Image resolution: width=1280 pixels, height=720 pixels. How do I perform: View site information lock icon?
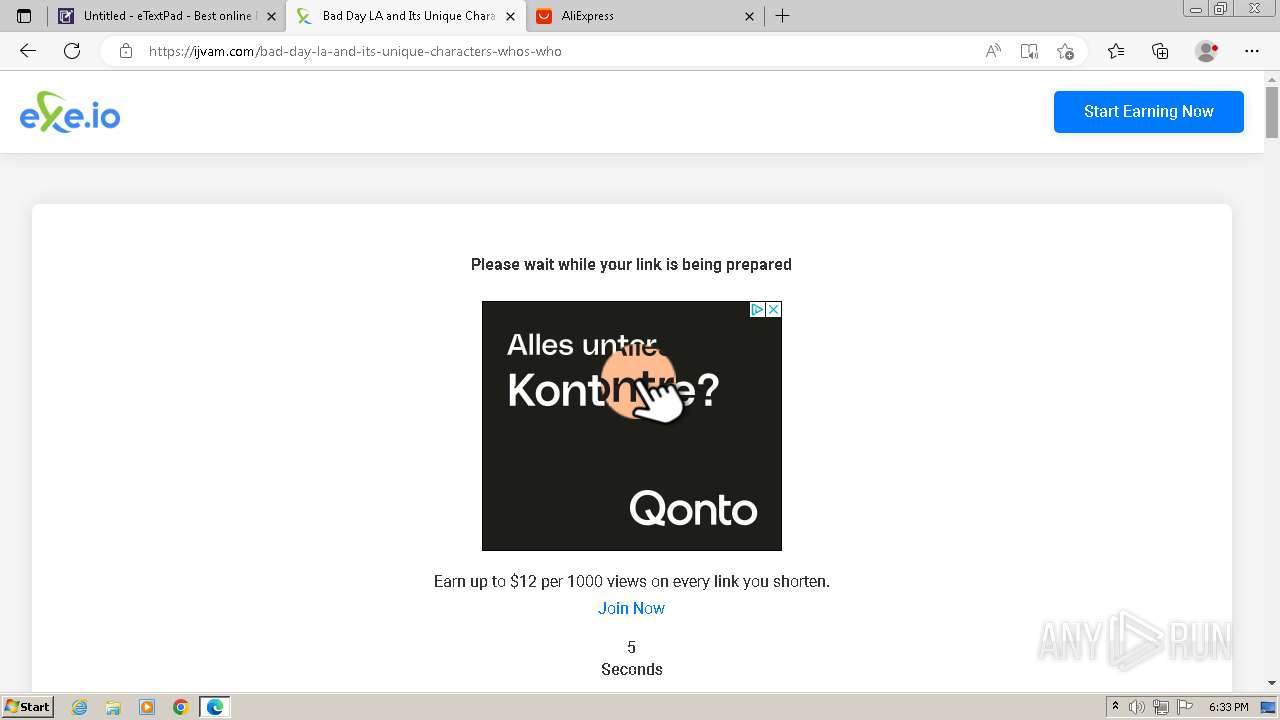coord(126,51)
